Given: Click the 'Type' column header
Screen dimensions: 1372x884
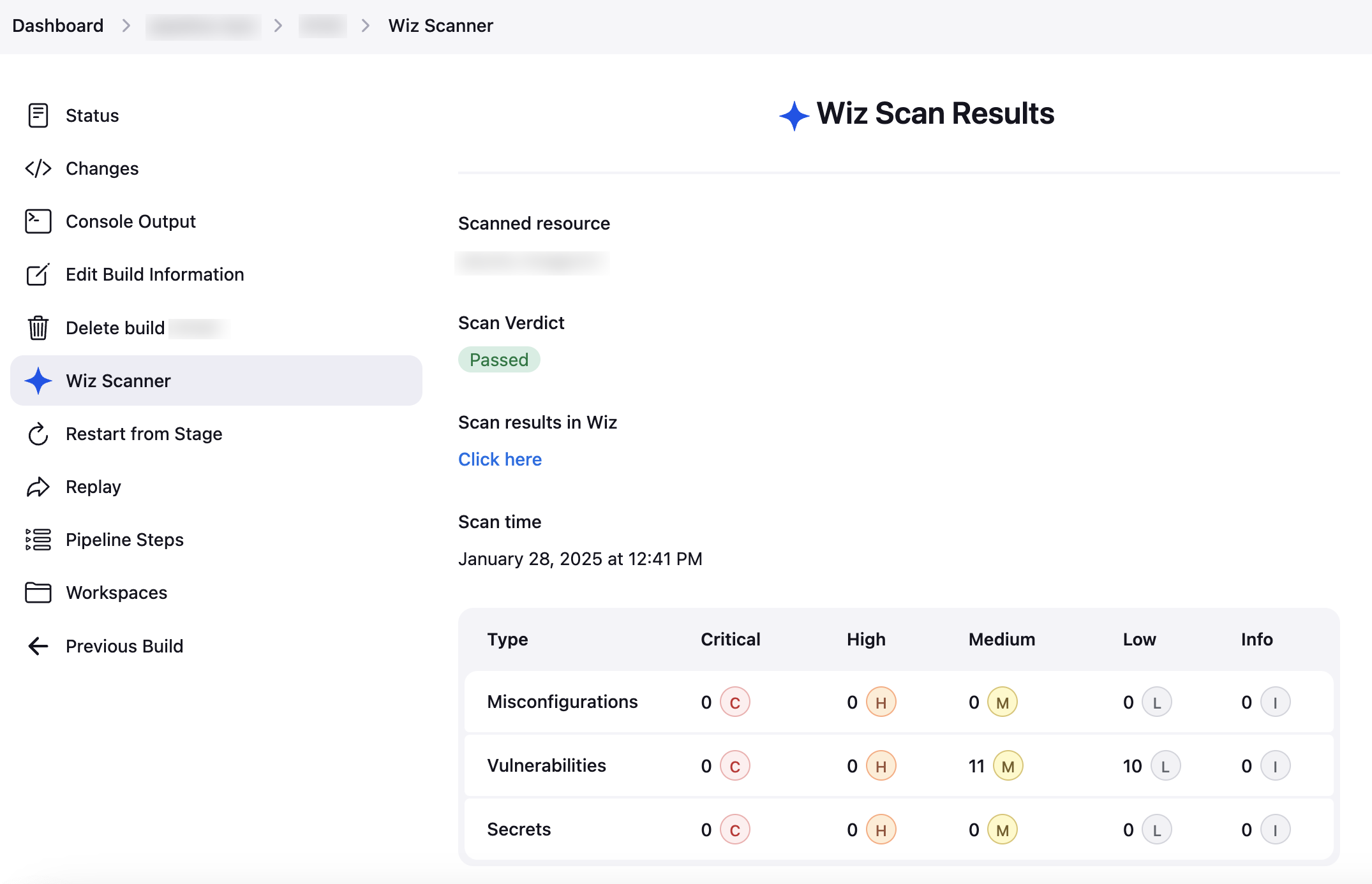Looking at the screenshot, I should click(x=507, y=639).
